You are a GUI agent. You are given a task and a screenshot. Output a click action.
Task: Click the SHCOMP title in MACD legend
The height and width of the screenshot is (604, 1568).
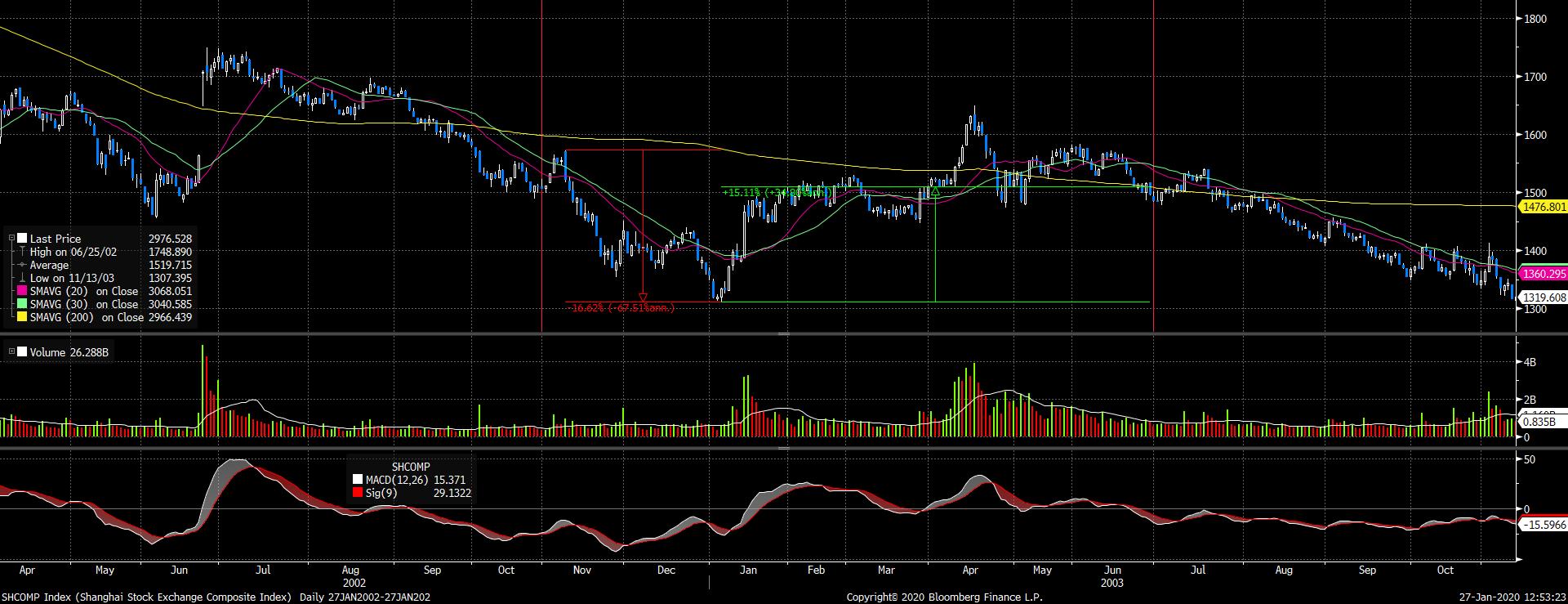click(410, 467)
